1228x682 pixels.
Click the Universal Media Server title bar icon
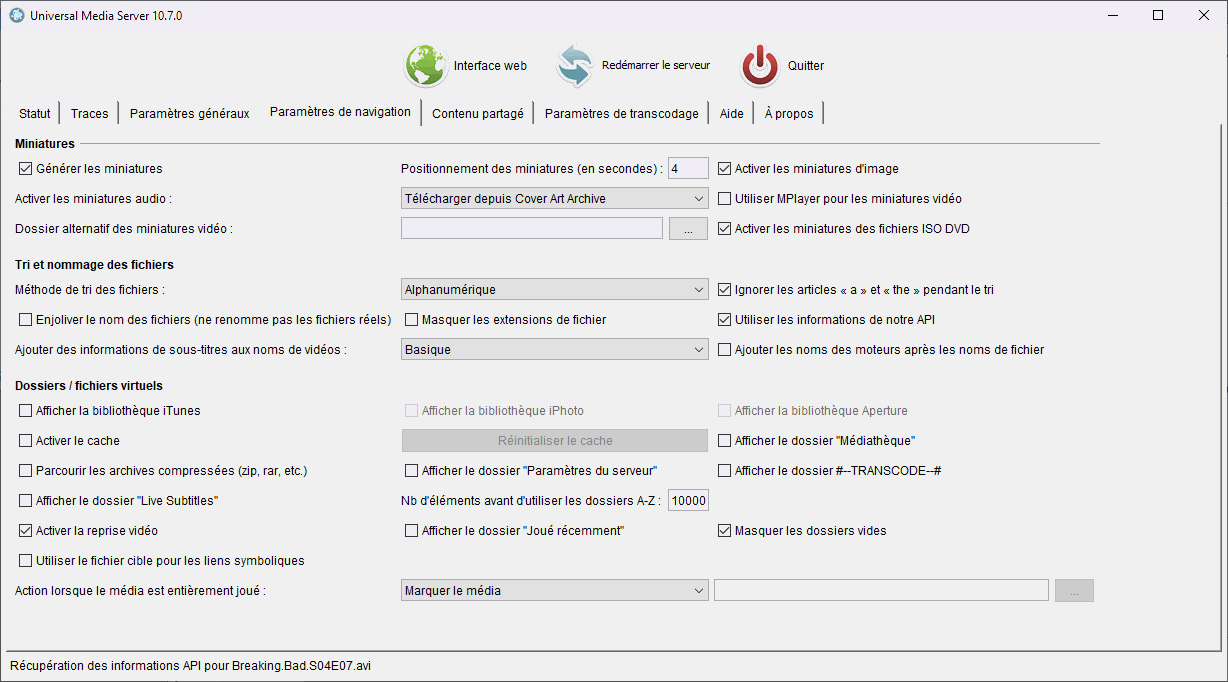click(16, 16)
